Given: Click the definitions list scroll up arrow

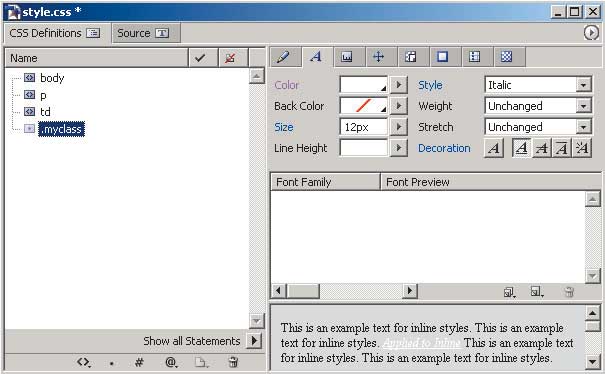Looking at the screenshot, I should [257, 76].
